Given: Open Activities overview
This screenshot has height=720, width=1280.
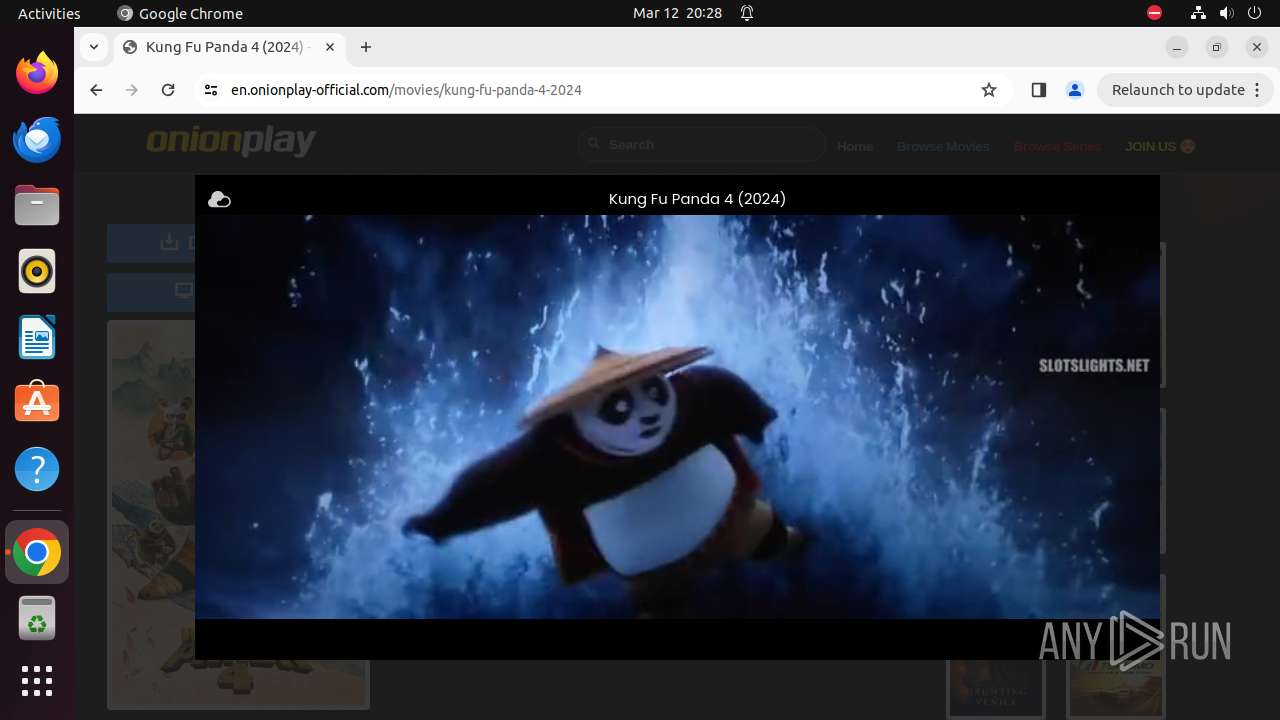Looking at the screenshot, I should pos(49,14).
